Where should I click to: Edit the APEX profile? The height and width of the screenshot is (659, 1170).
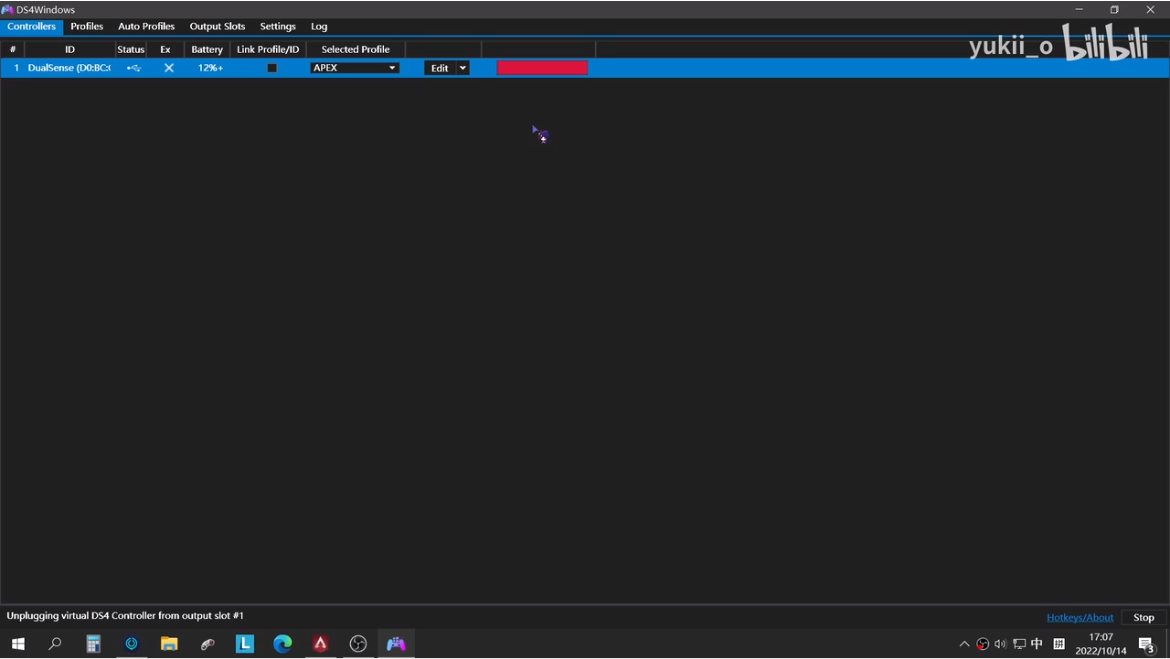pos(439,68)
